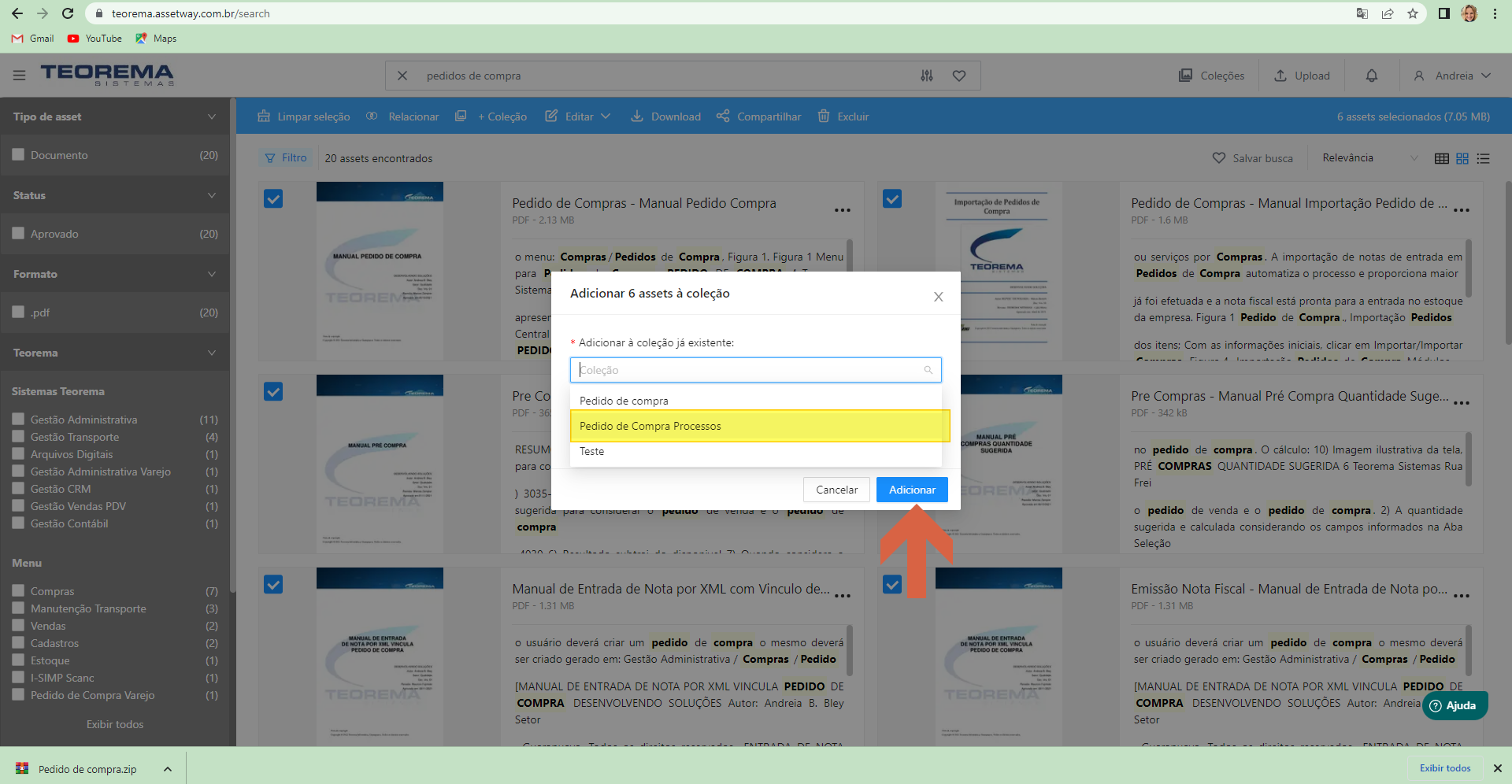Close the Adicionar à coleção dialog

pyautogui.click(x=938, y=297)
